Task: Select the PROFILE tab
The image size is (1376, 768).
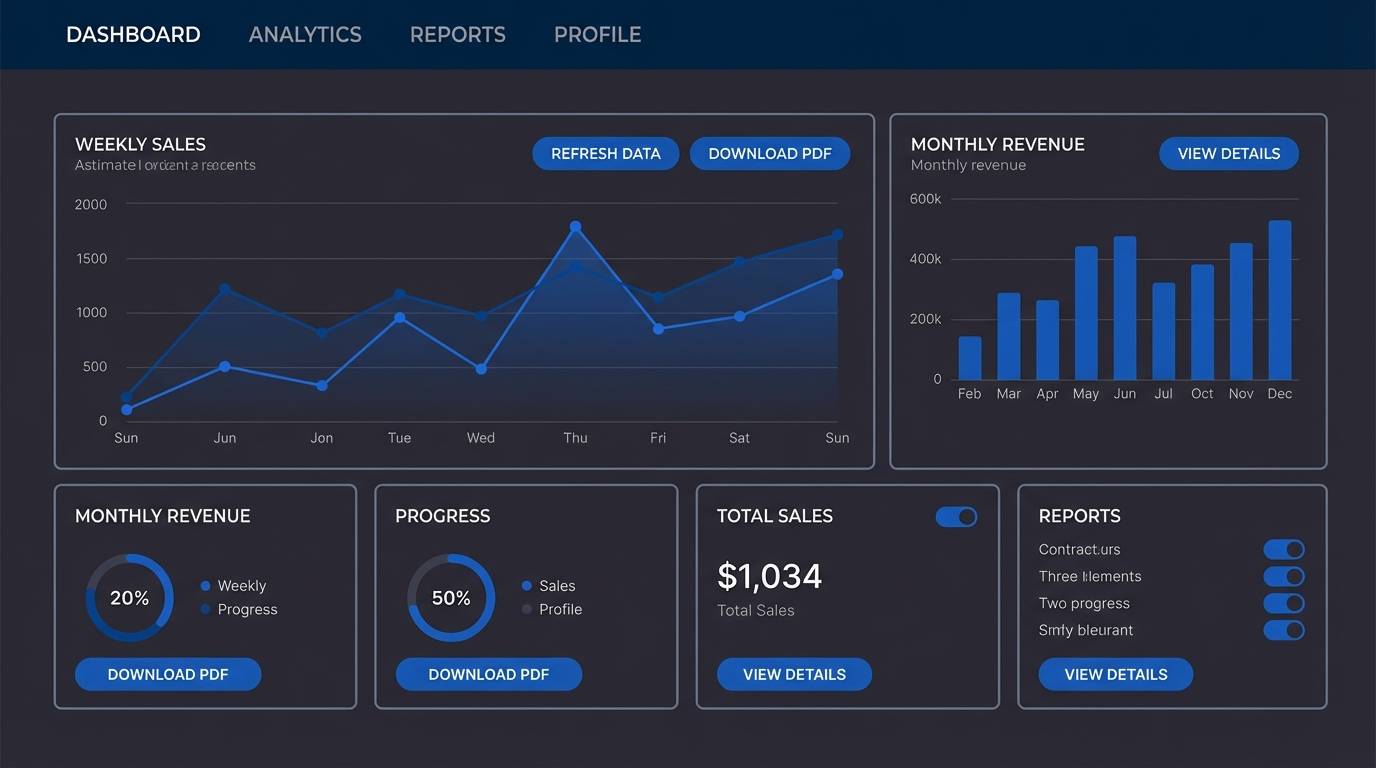Action: click(x=597, y=33)
